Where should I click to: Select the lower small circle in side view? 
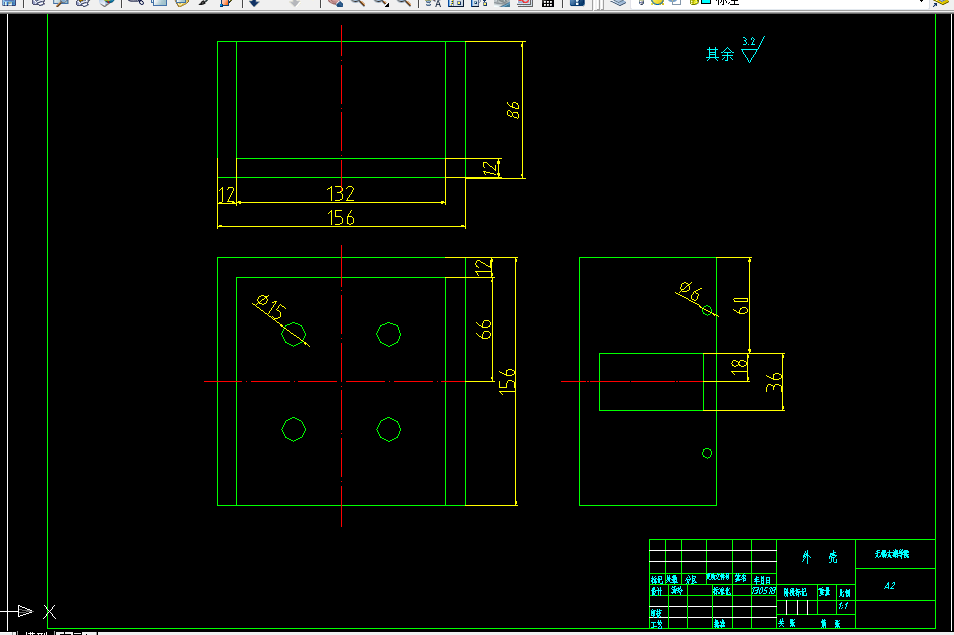(707, 453)
